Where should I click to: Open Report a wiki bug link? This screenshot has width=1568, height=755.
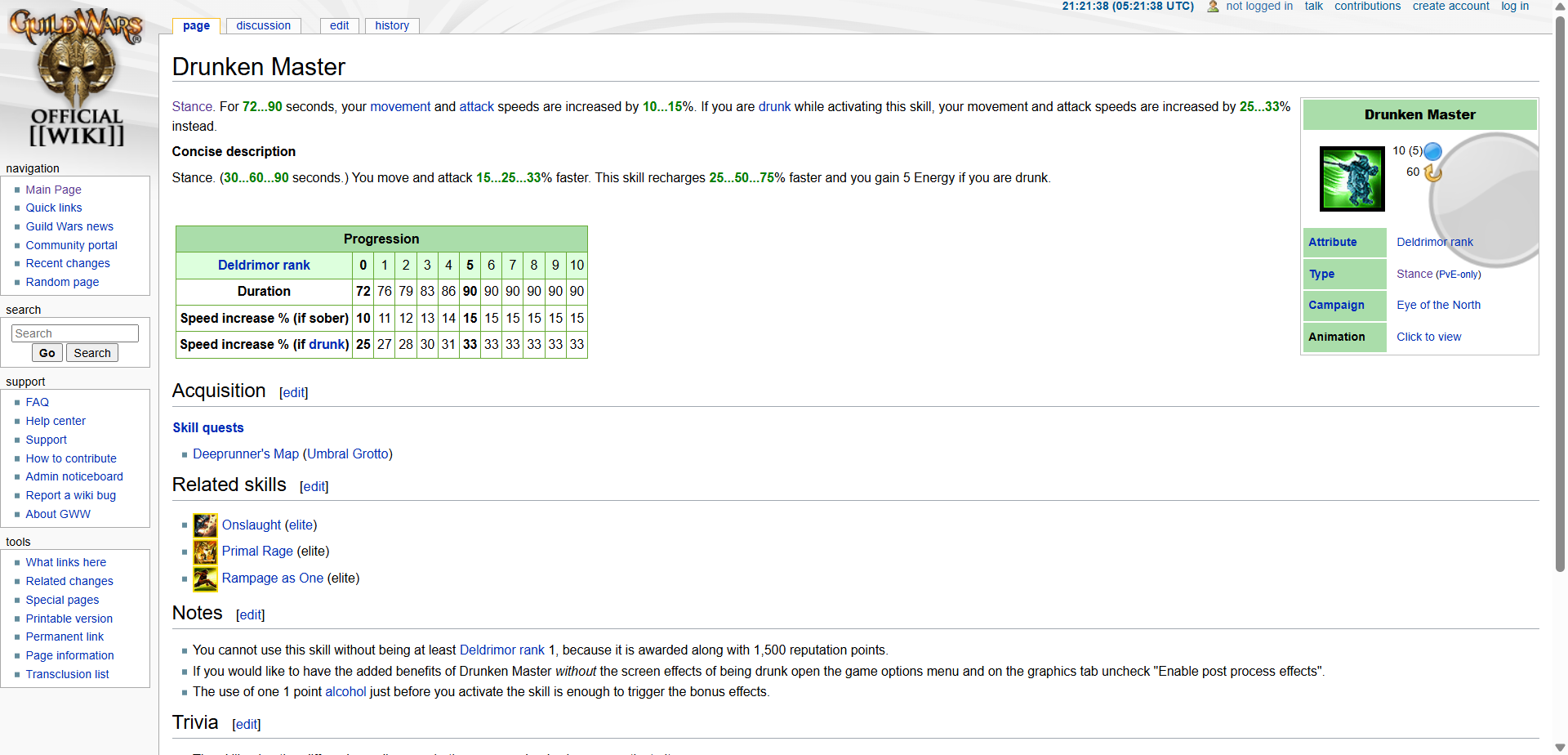(x=71, y=495)
